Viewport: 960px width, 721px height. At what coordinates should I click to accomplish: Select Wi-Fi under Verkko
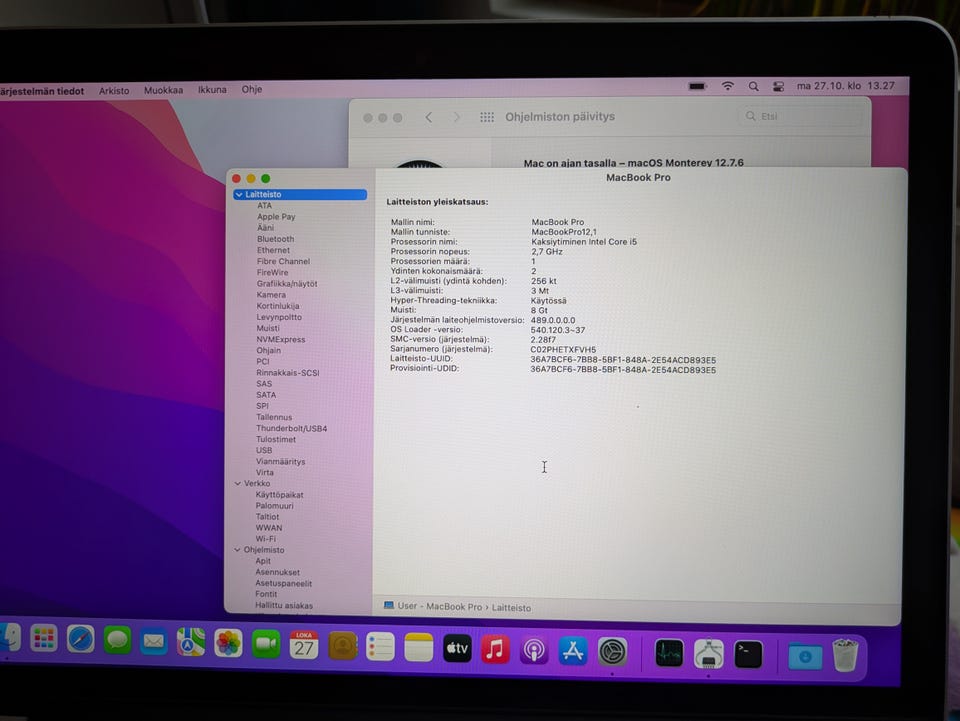266,539
